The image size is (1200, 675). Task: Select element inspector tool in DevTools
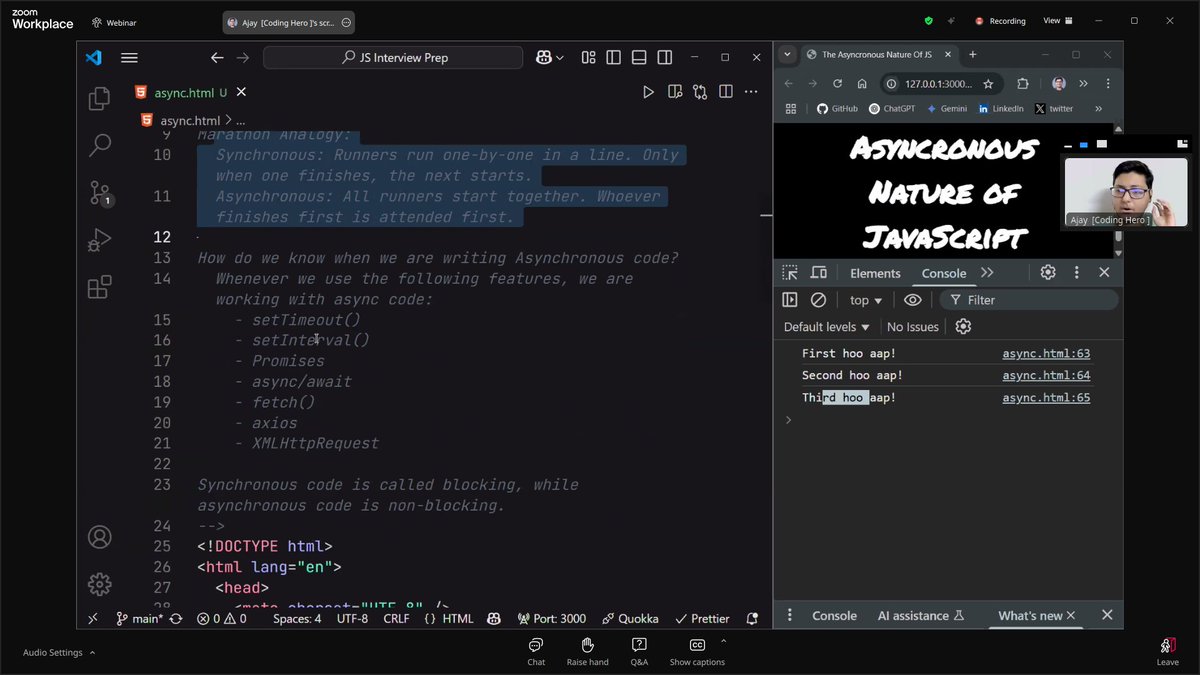point(790,273)
